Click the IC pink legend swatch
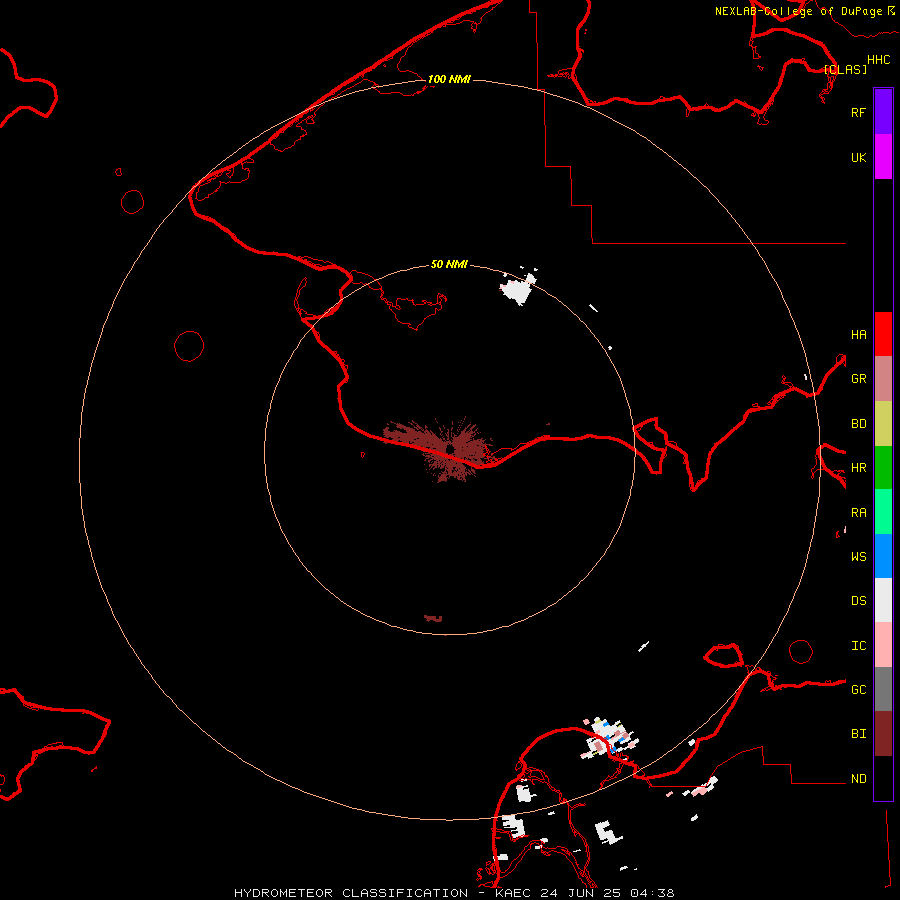Screen dimensions: 900x900 pos(883,645)
